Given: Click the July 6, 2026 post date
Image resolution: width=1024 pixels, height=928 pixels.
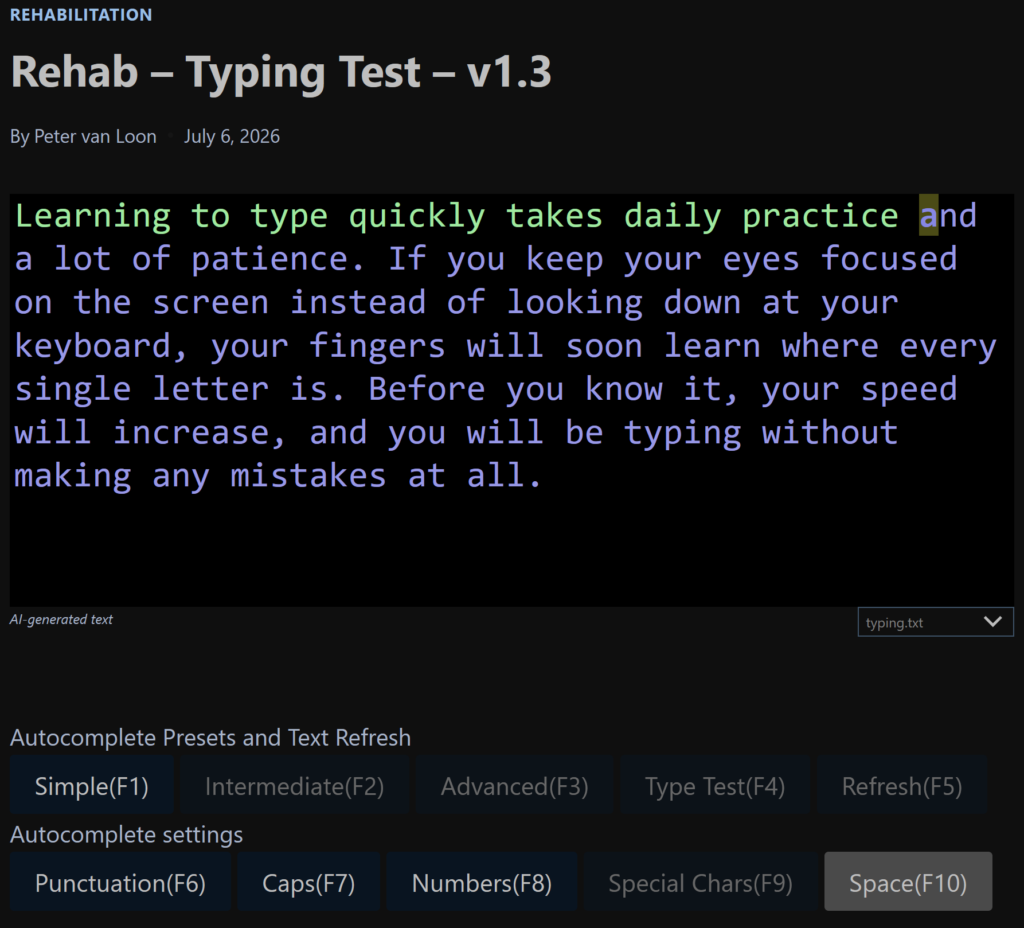Looking at the screenshot, I should [x=232, y=136].
